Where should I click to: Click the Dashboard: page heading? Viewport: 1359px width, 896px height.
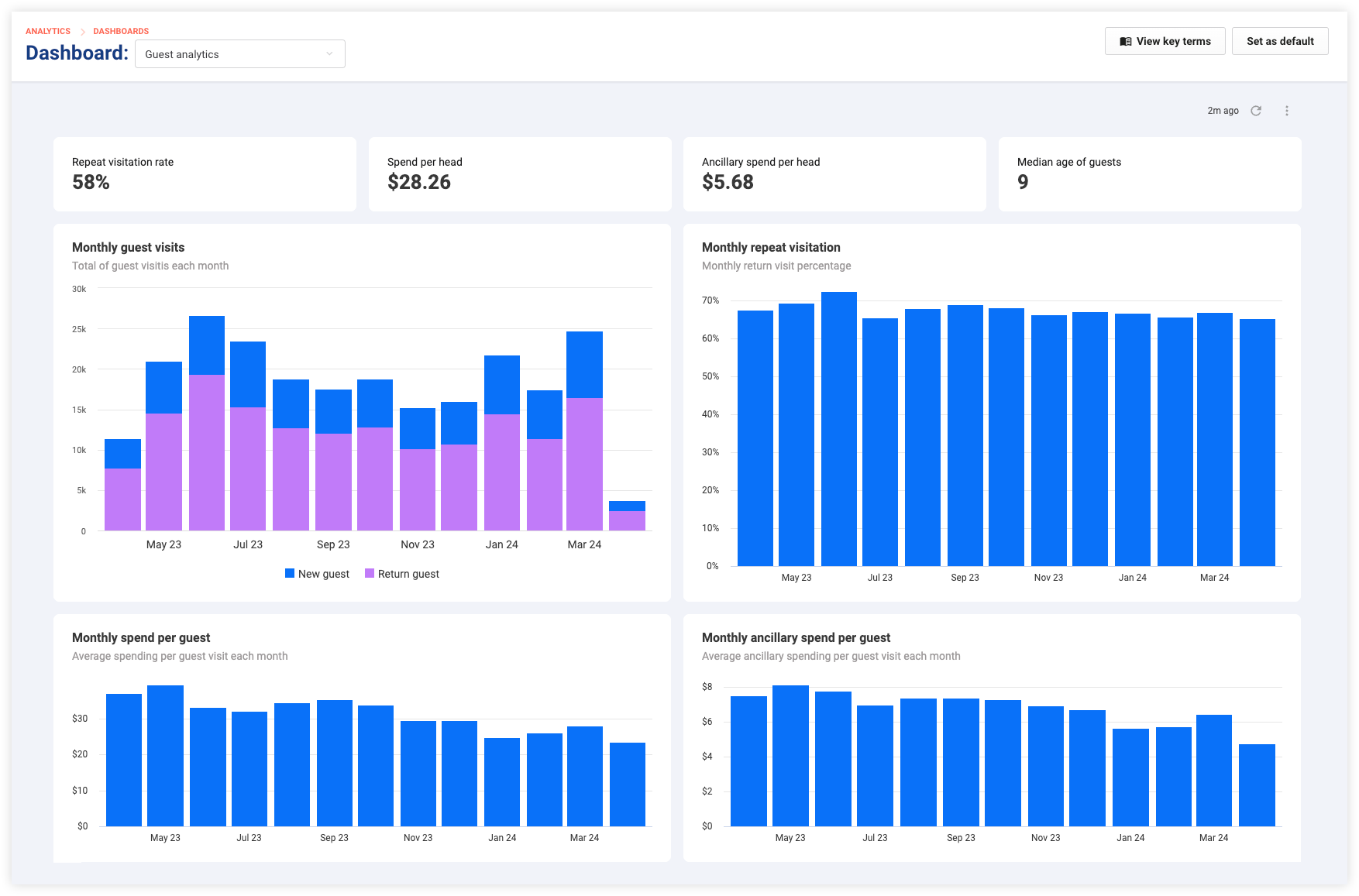(77, 53)
